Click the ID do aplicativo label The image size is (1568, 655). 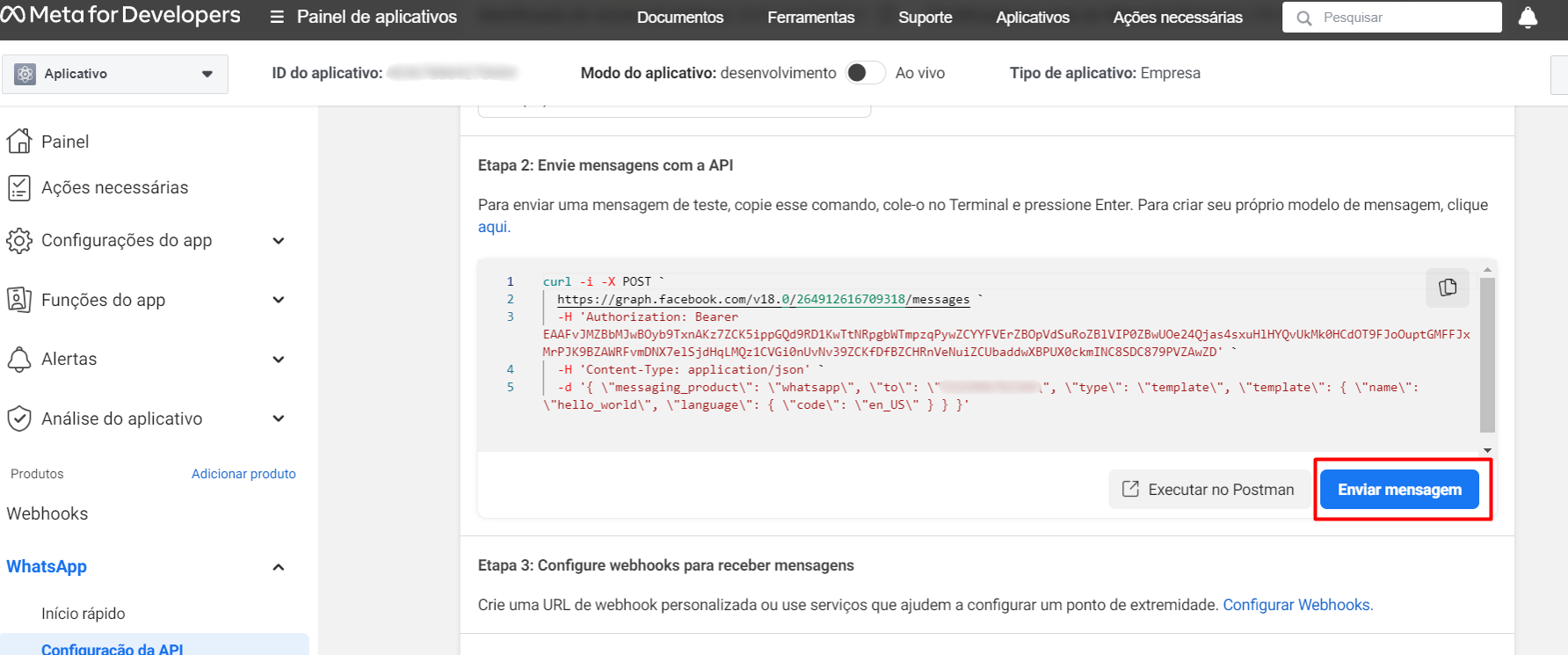pos(327,73)
